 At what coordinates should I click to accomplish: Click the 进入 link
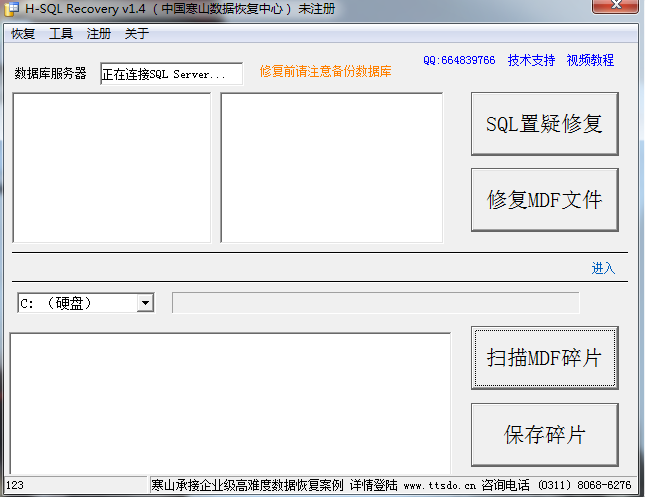[x=603, y=268]
